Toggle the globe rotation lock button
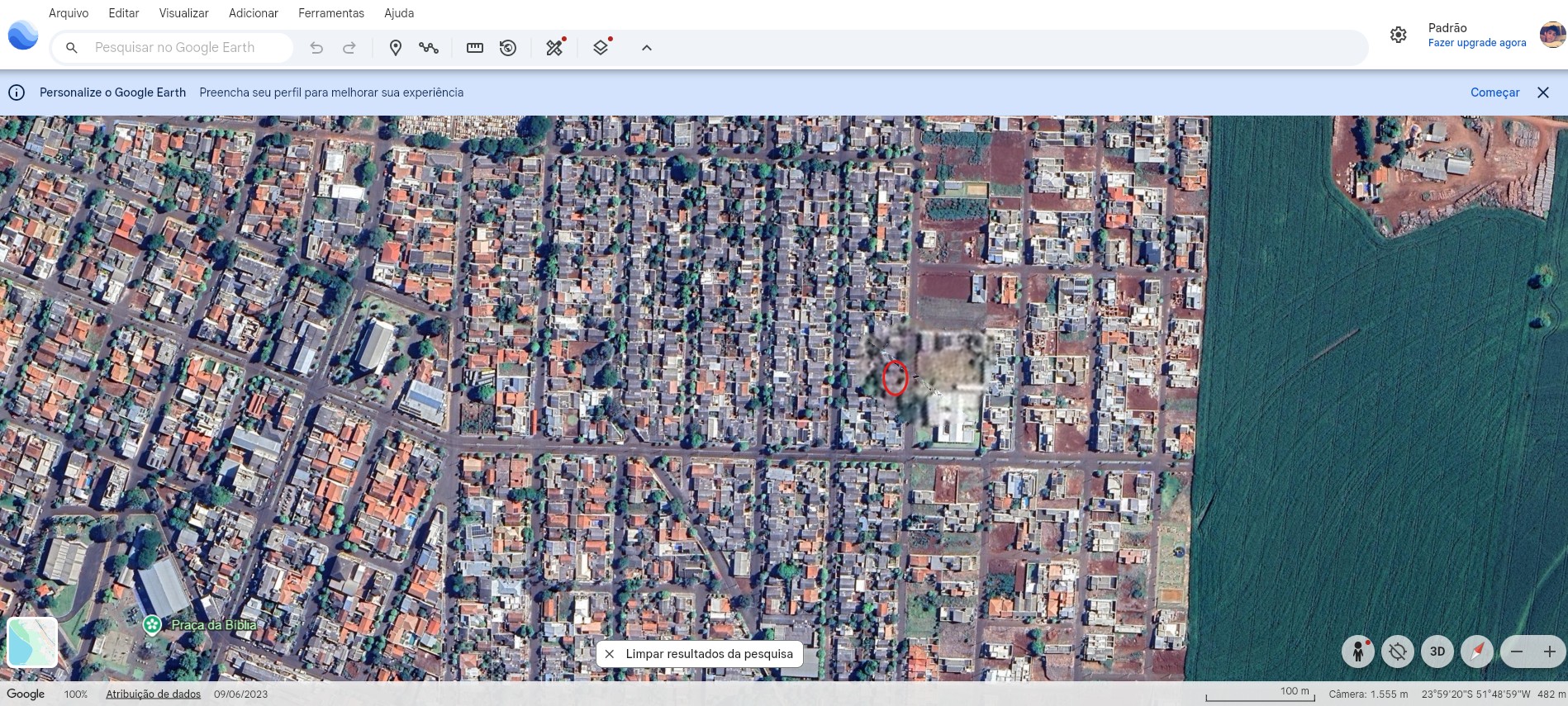Viewport: 1568px width, 706px height. point(1398,652)
